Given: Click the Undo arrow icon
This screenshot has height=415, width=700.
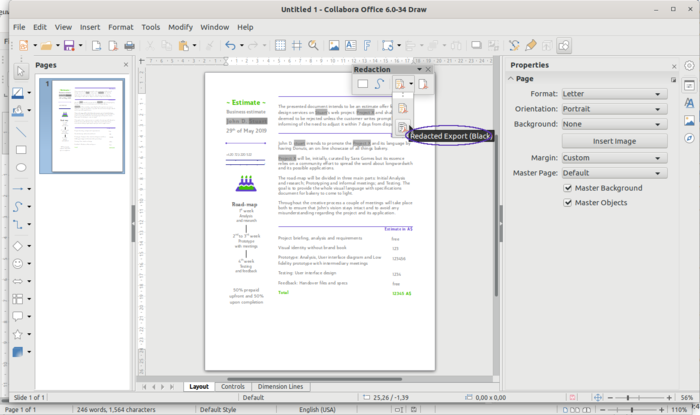Looking at the screenshot, I should pos(230,46).
